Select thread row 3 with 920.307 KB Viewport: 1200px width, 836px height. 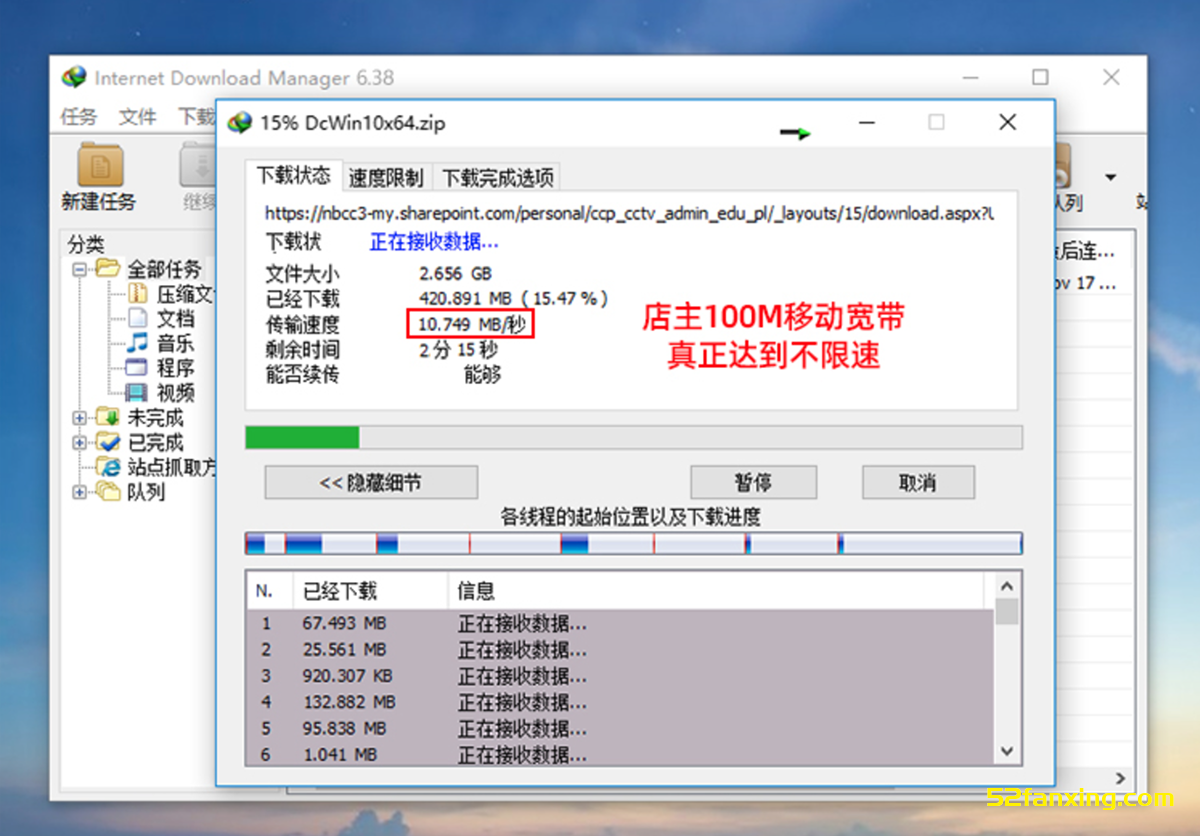(620, 675)
